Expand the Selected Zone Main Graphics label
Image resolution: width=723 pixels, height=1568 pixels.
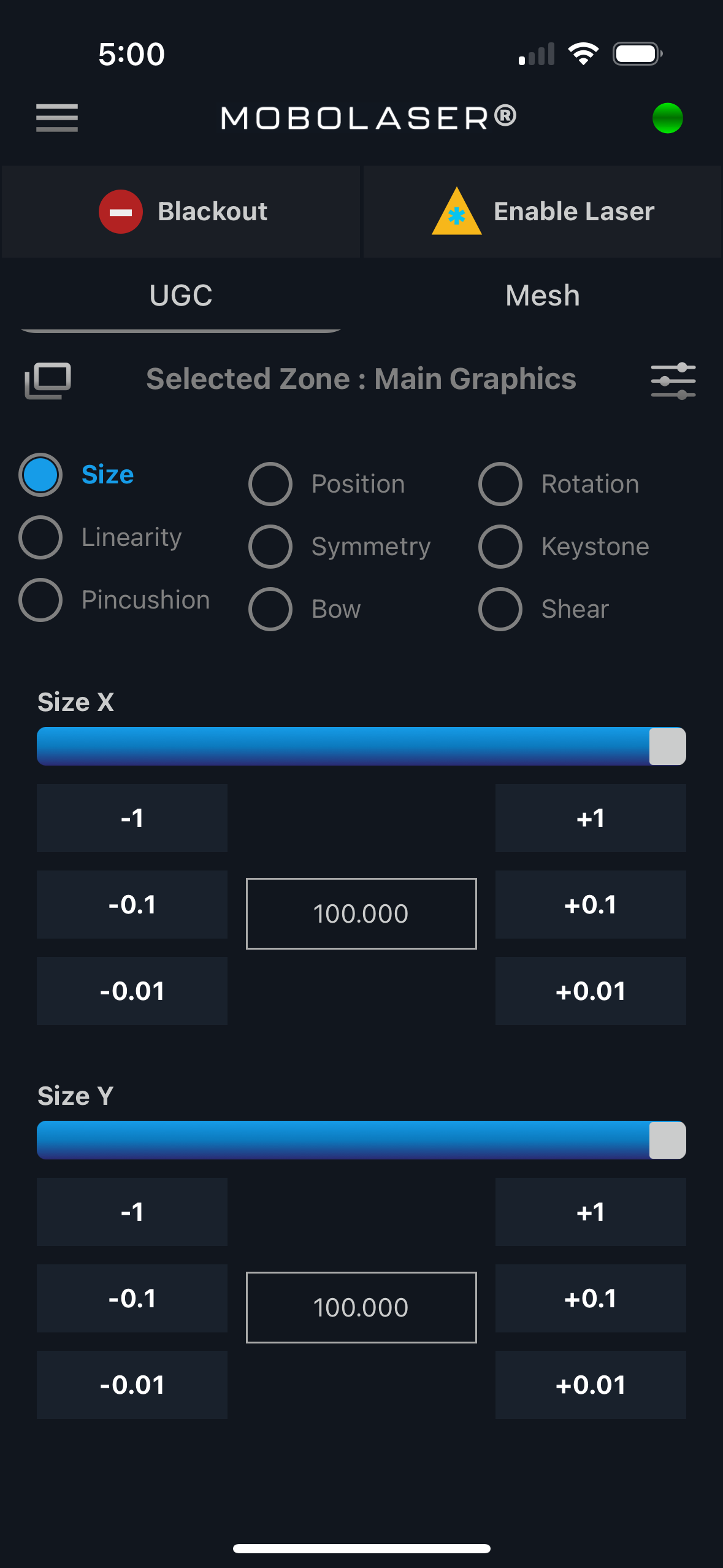[x=361, y=379]
